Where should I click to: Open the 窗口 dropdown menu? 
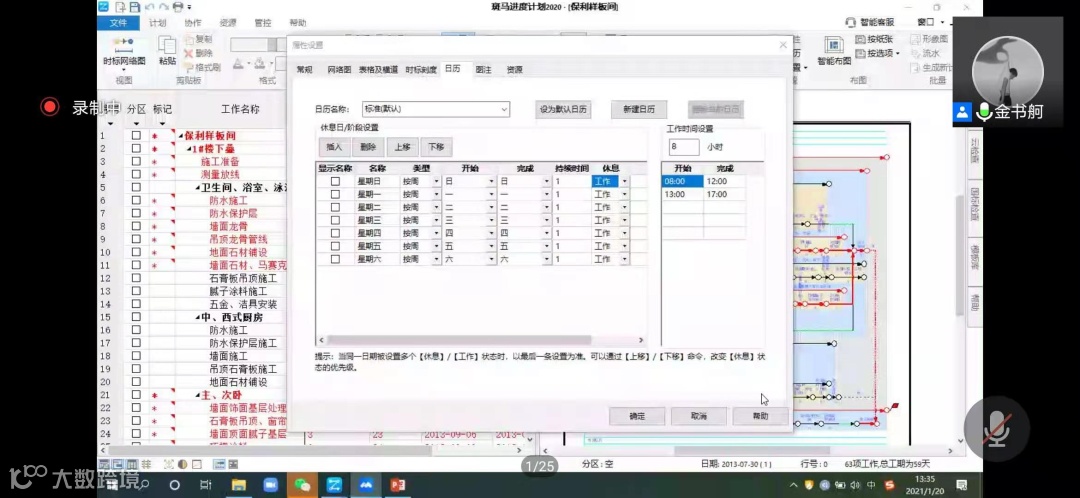click(931, 23)
